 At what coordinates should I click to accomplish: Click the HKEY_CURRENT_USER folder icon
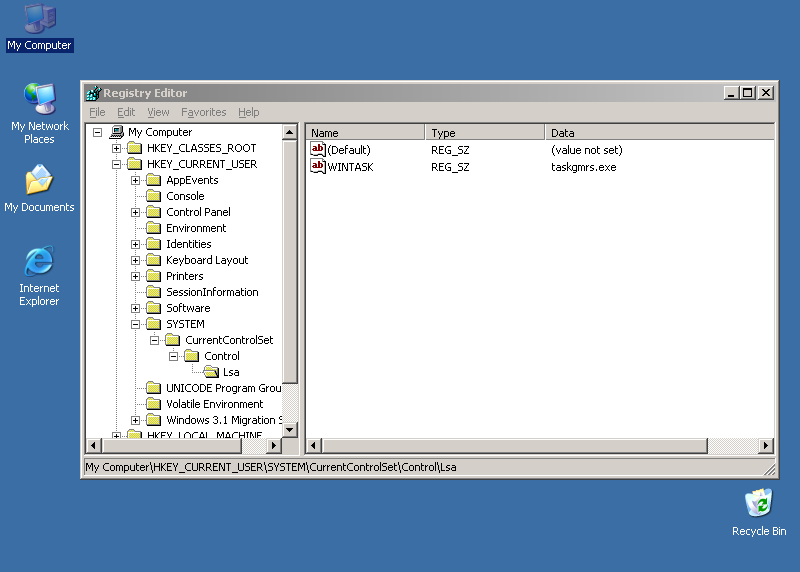click(x=135, y=164)
